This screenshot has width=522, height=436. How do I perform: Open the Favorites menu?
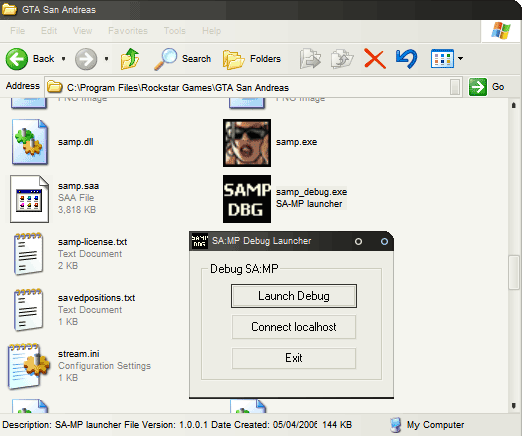128,31
